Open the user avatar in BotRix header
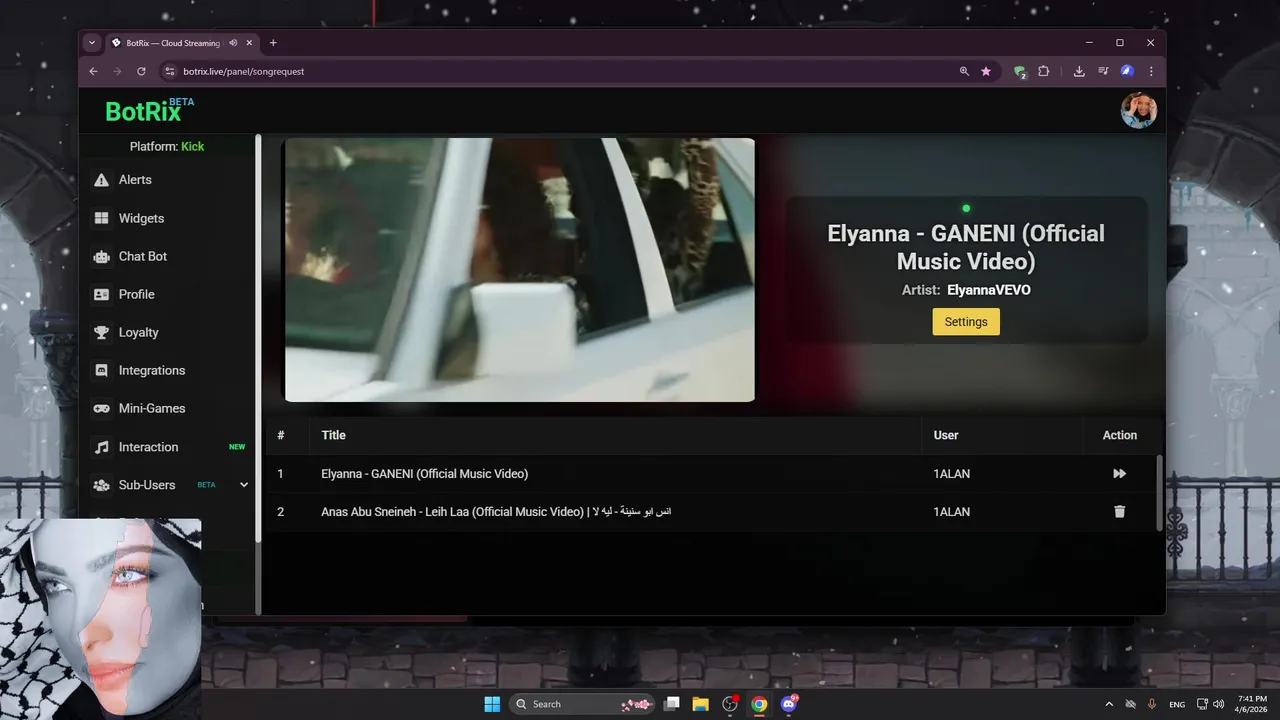The image size is (1280, 720). pyautogui.click(x=1138, y=111)
